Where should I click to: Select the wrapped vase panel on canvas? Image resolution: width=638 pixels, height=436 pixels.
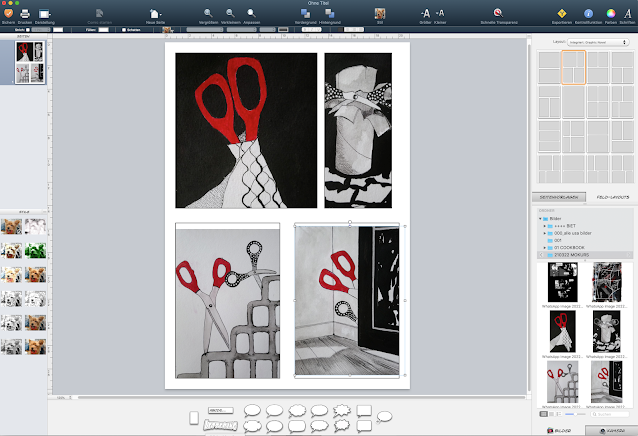[x=358, y=130]
